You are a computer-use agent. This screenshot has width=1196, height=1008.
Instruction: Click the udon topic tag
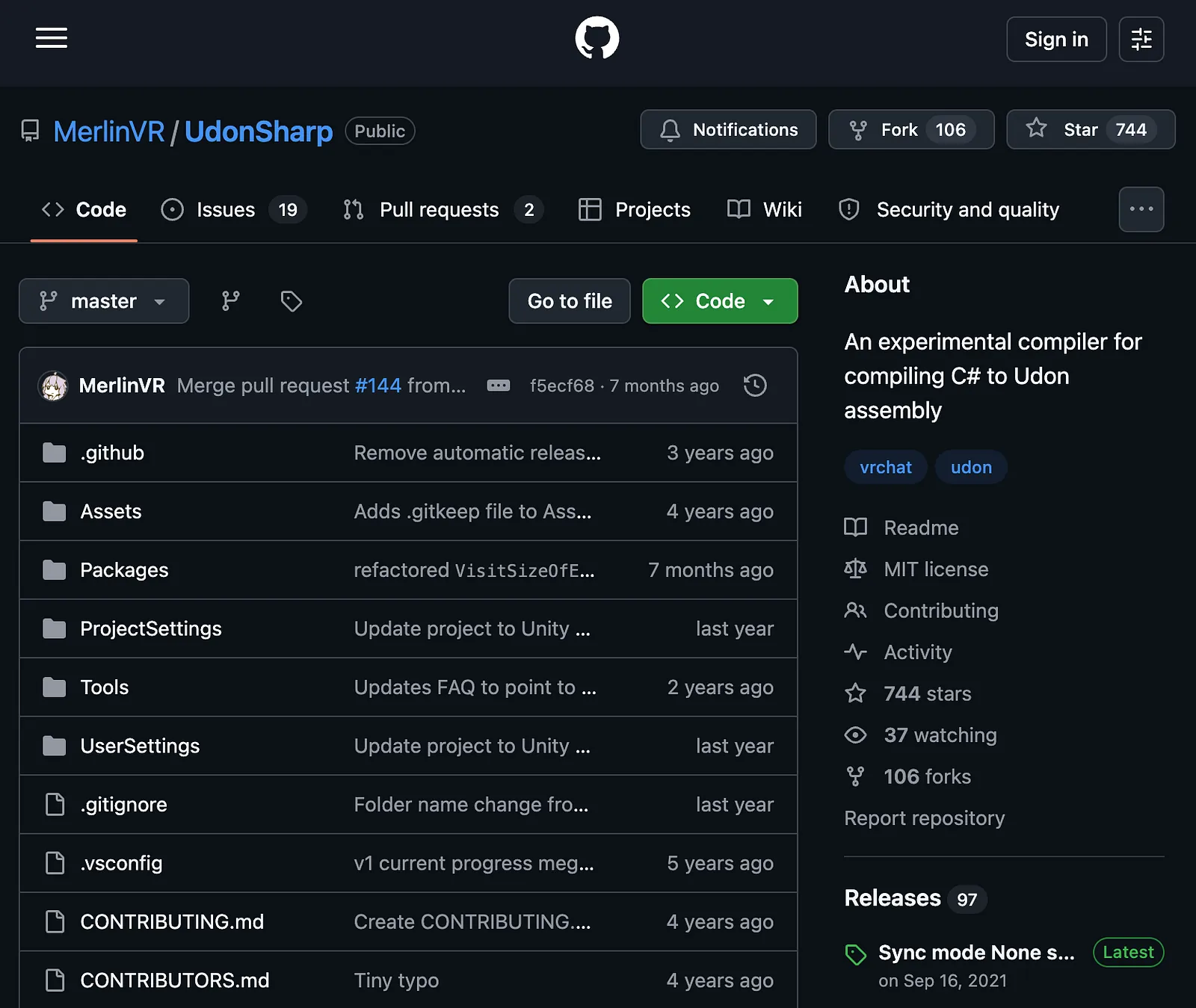971,467
